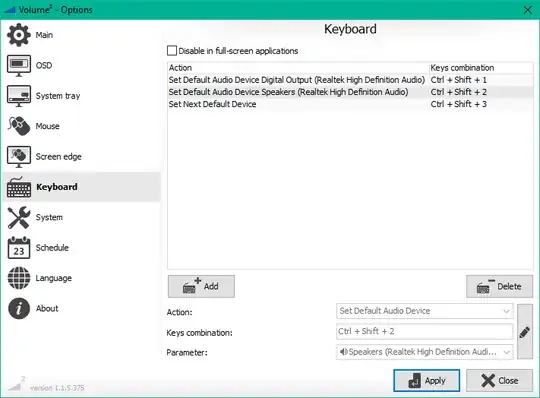Screen dimensions: 540x398
Task: Select the Set Next Default Device row
Action: point(350,104)
